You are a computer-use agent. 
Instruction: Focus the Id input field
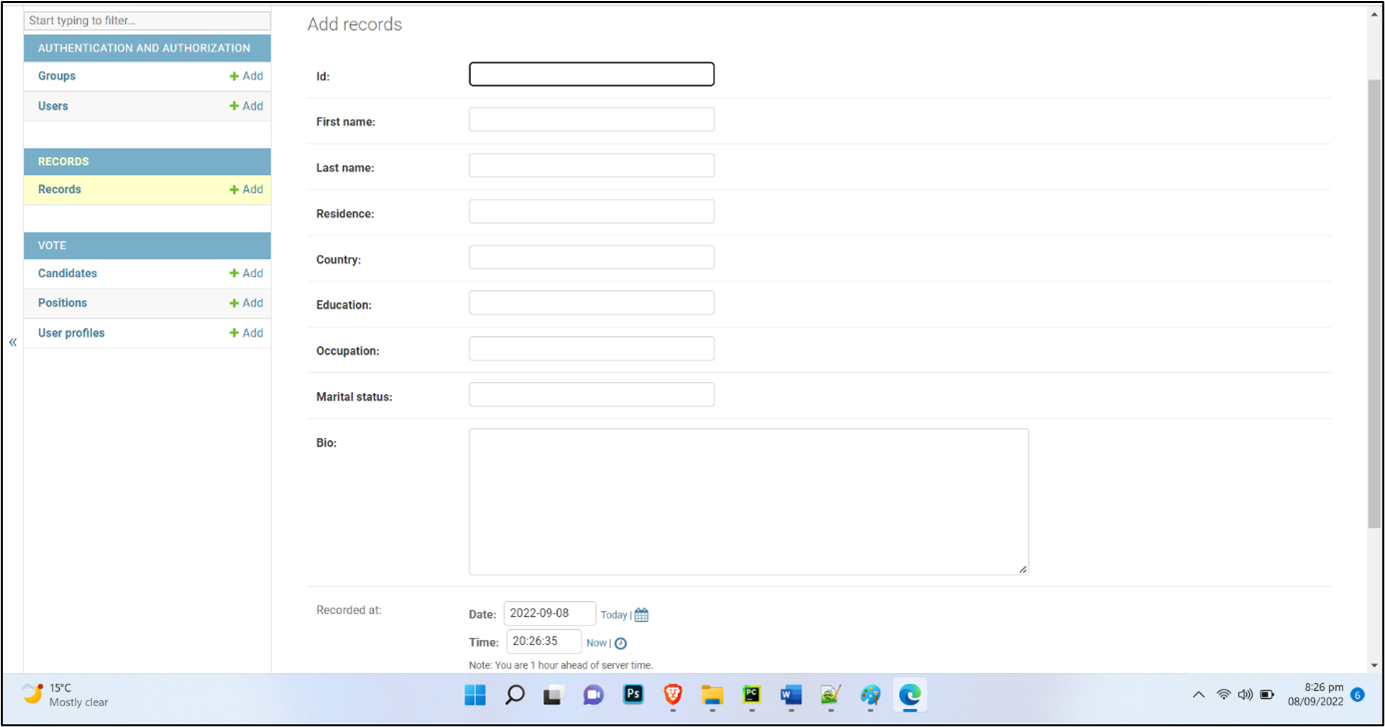591,73
